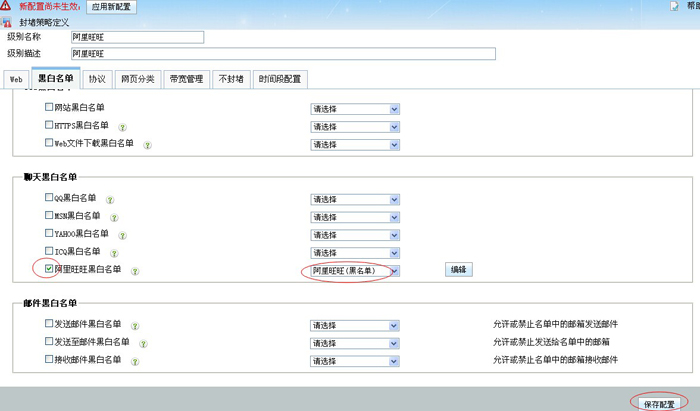
Task: Uncheck the 阿里旺旺黑白名单 checkbox
Action: [49, 269]
